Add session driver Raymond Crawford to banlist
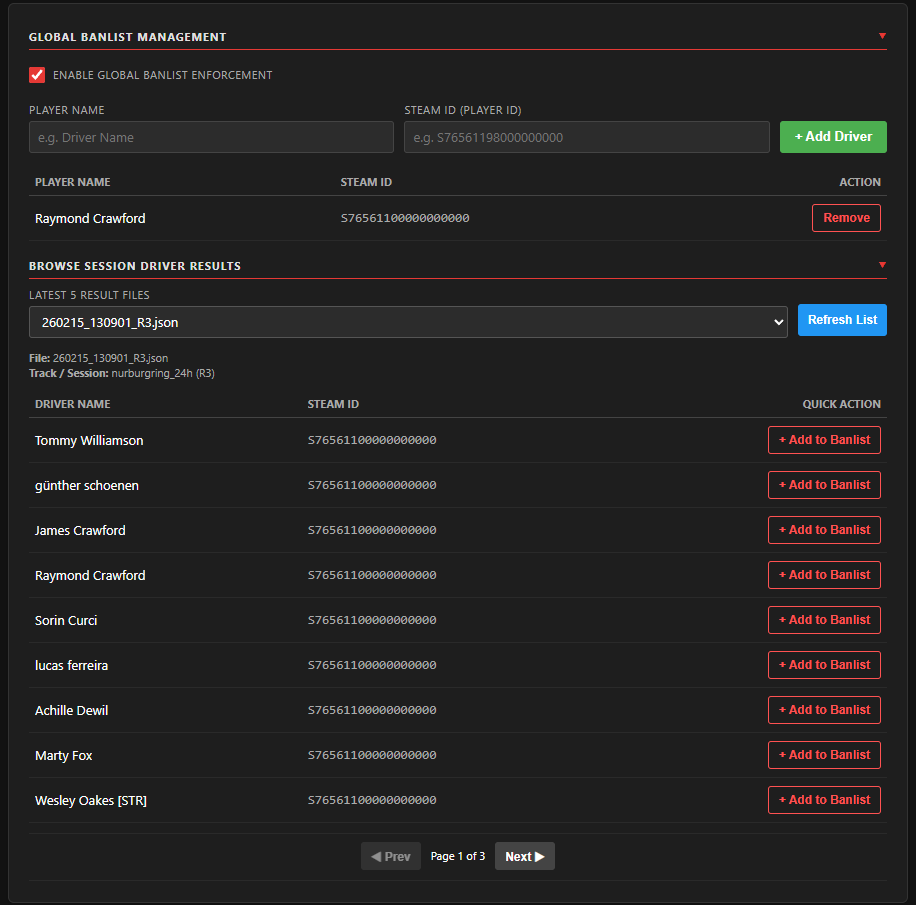The height and width of the screenshot is (905, 916). coord(824,575)
